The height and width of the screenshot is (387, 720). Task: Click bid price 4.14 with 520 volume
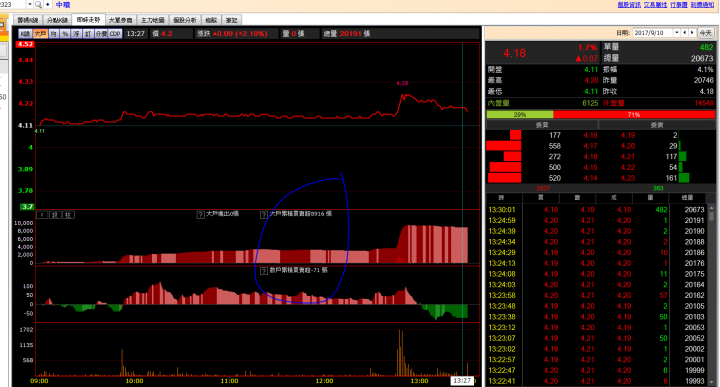[x=591, y=178]
